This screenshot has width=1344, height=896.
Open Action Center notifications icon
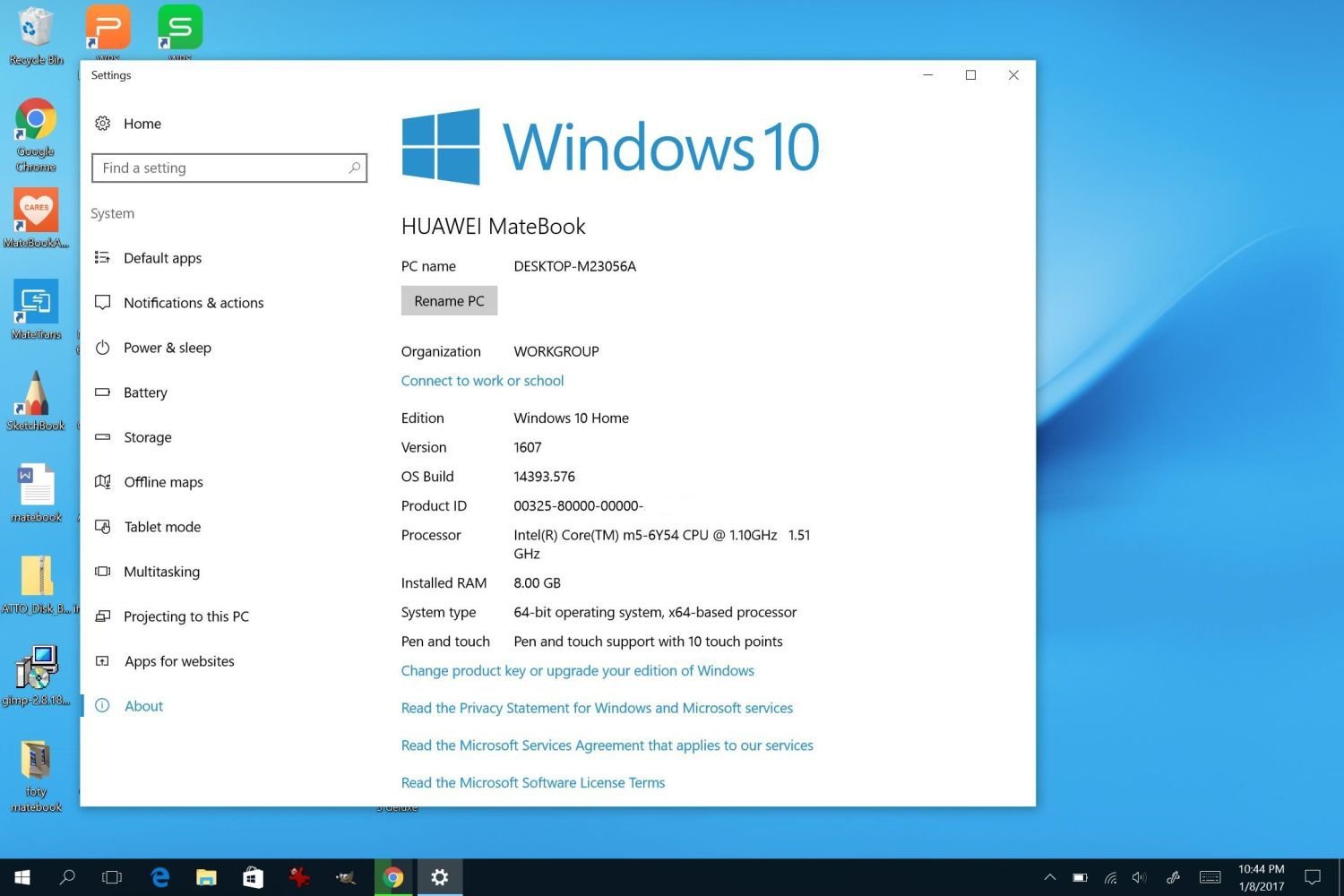[x=1313, y=877]
